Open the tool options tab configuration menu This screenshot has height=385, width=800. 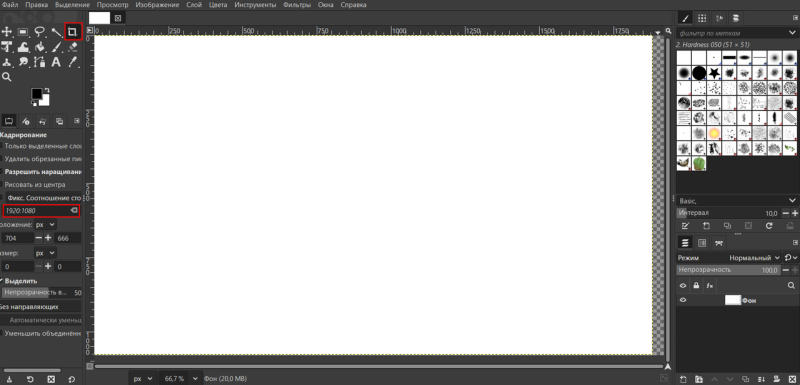[77, 121]
